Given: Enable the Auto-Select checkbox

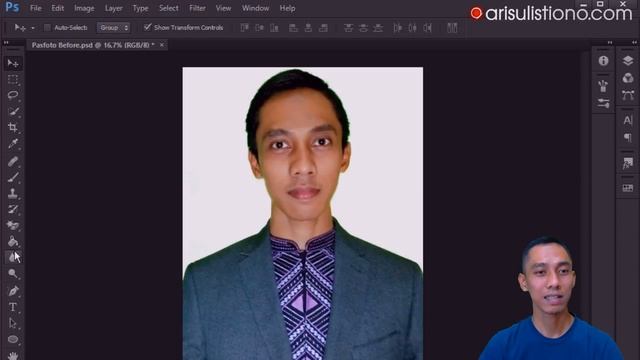Looking at the screenshot, I should point(47,27).
